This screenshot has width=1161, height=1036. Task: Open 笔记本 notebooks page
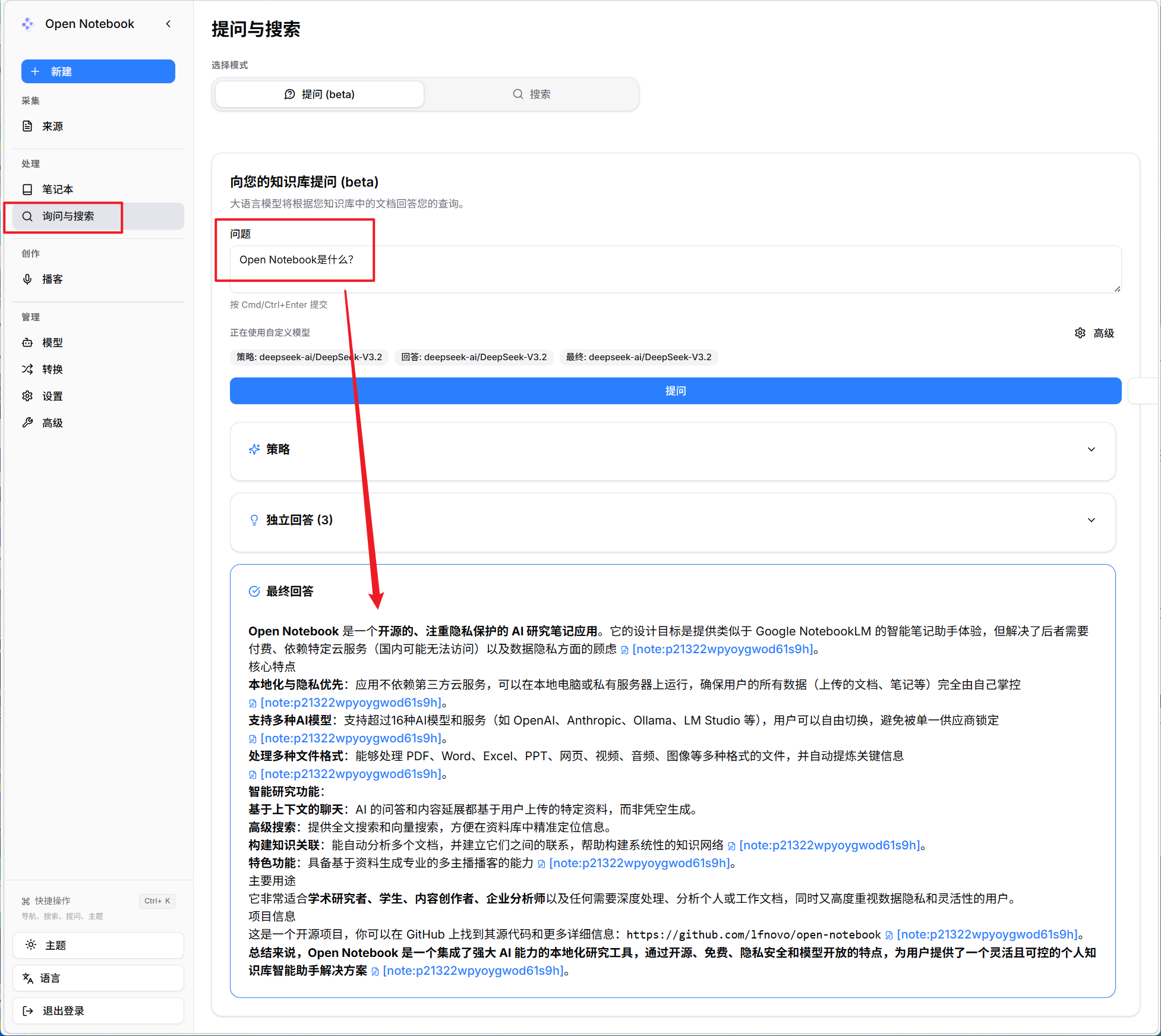[x=57, y=189]
